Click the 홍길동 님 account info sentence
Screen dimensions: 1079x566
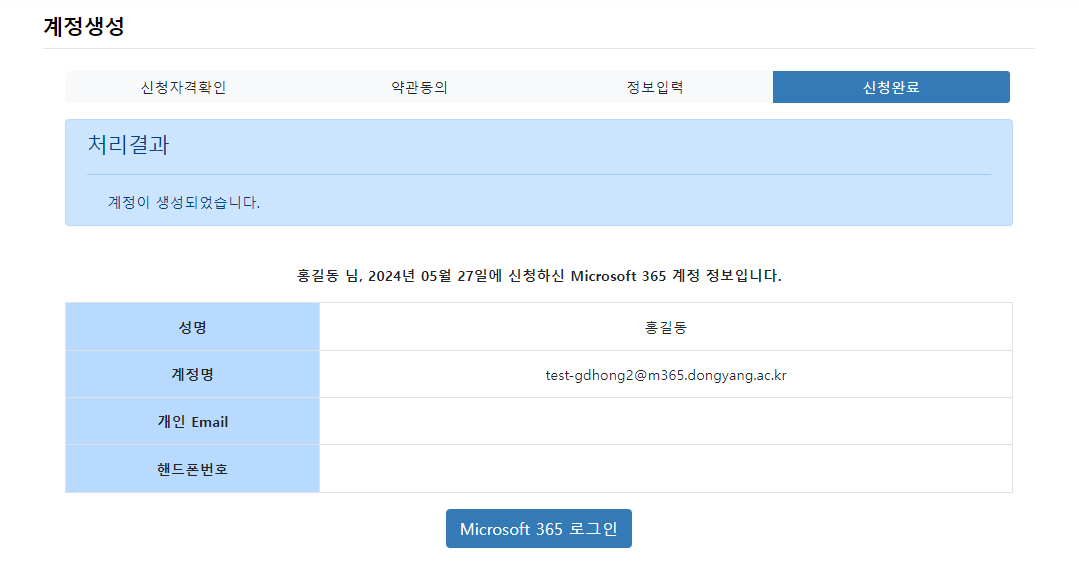coord(539,276)
